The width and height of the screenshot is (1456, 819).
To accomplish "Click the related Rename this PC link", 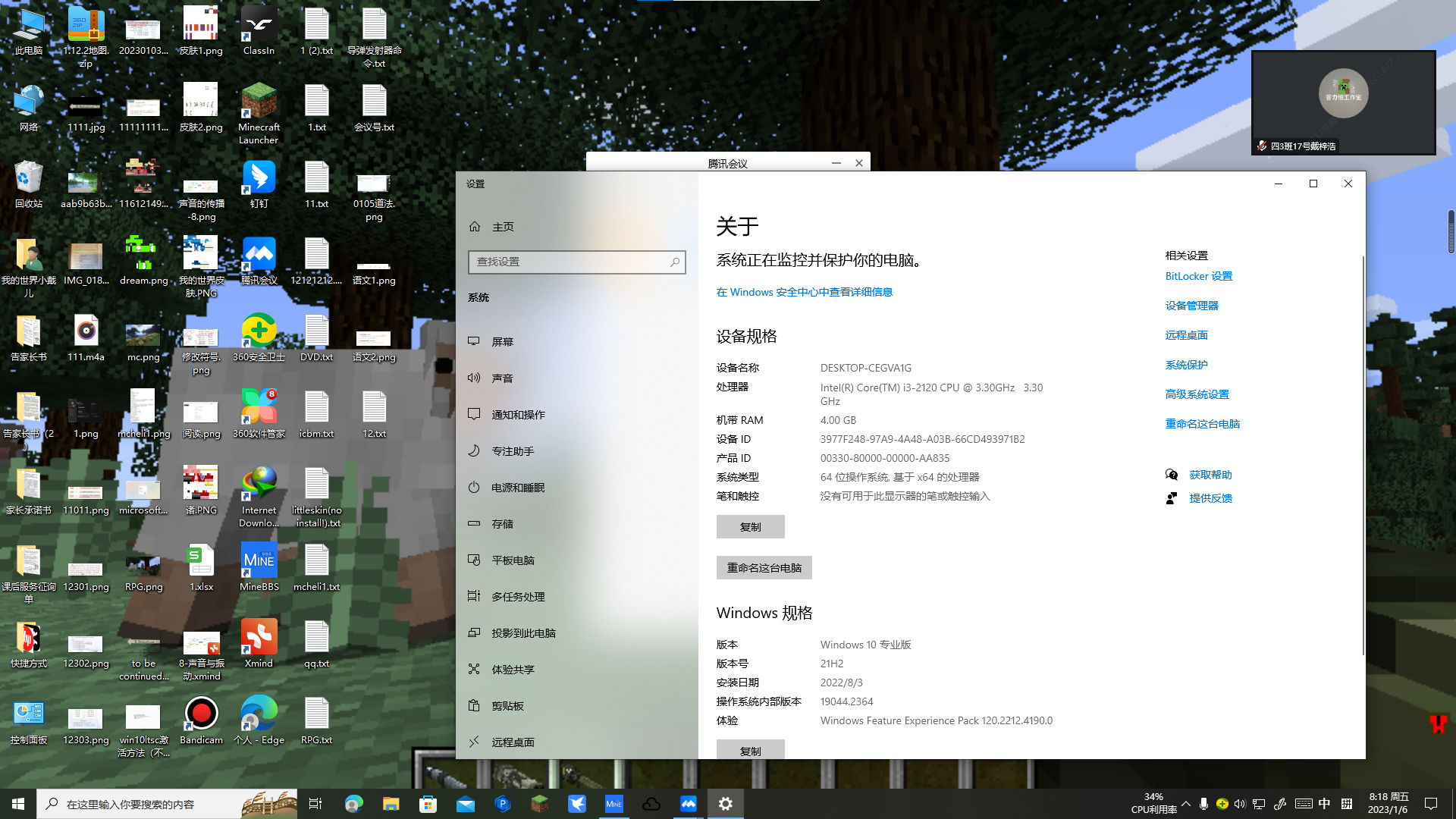I will (x=1203, y=425).
